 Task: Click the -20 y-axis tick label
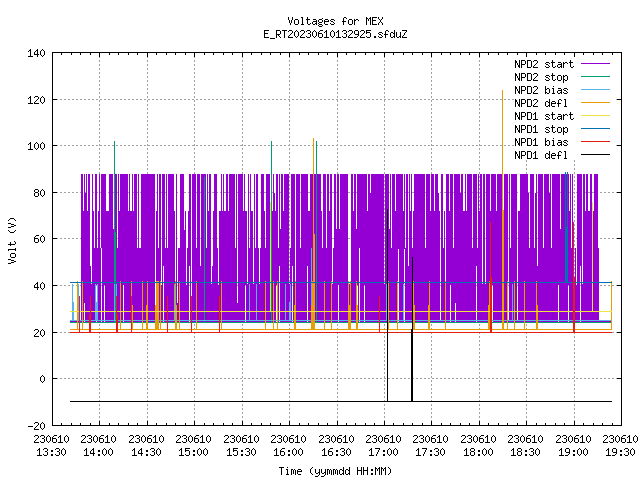tap(36, 426)
